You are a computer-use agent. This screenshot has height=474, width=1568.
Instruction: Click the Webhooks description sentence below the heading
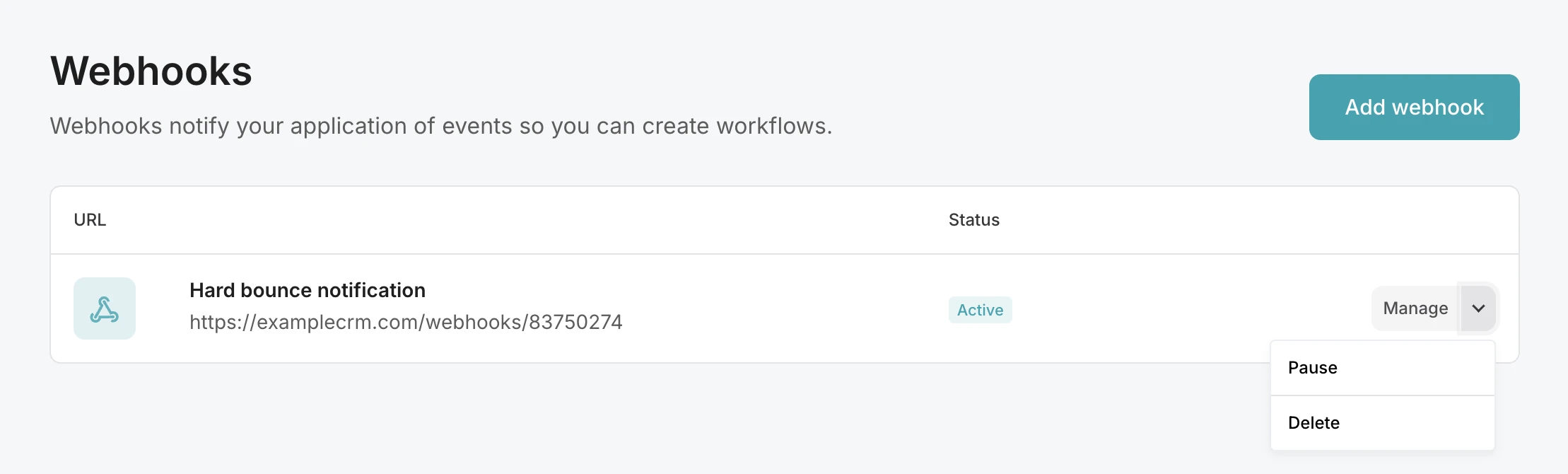441,126
